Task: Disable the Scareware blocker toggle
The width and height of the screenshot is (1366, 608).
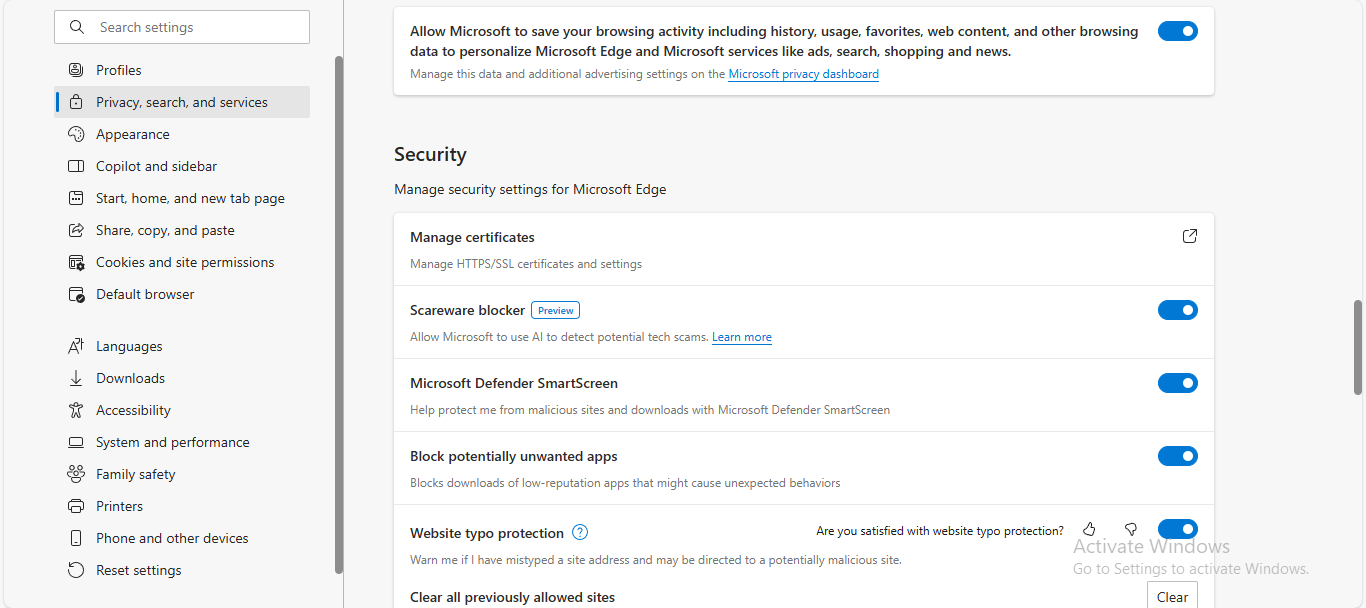Action: [x=1177, y=310]
